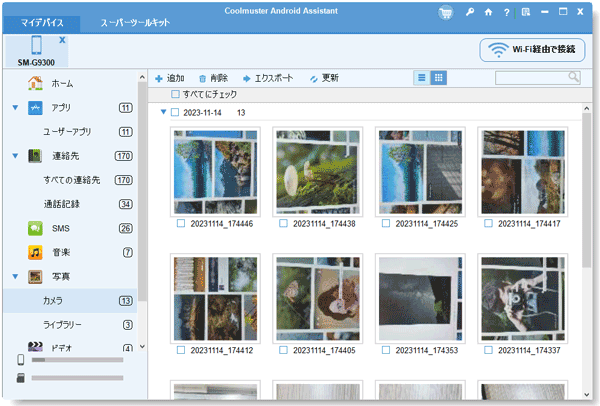Click the 更新 label
This screenshot has height=406, width=600.
coord(330,78)
